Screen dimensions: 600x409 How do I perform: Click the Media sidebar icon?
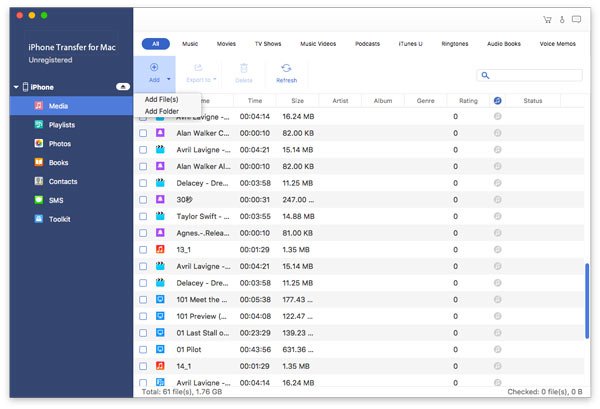[x=39, y=106]
